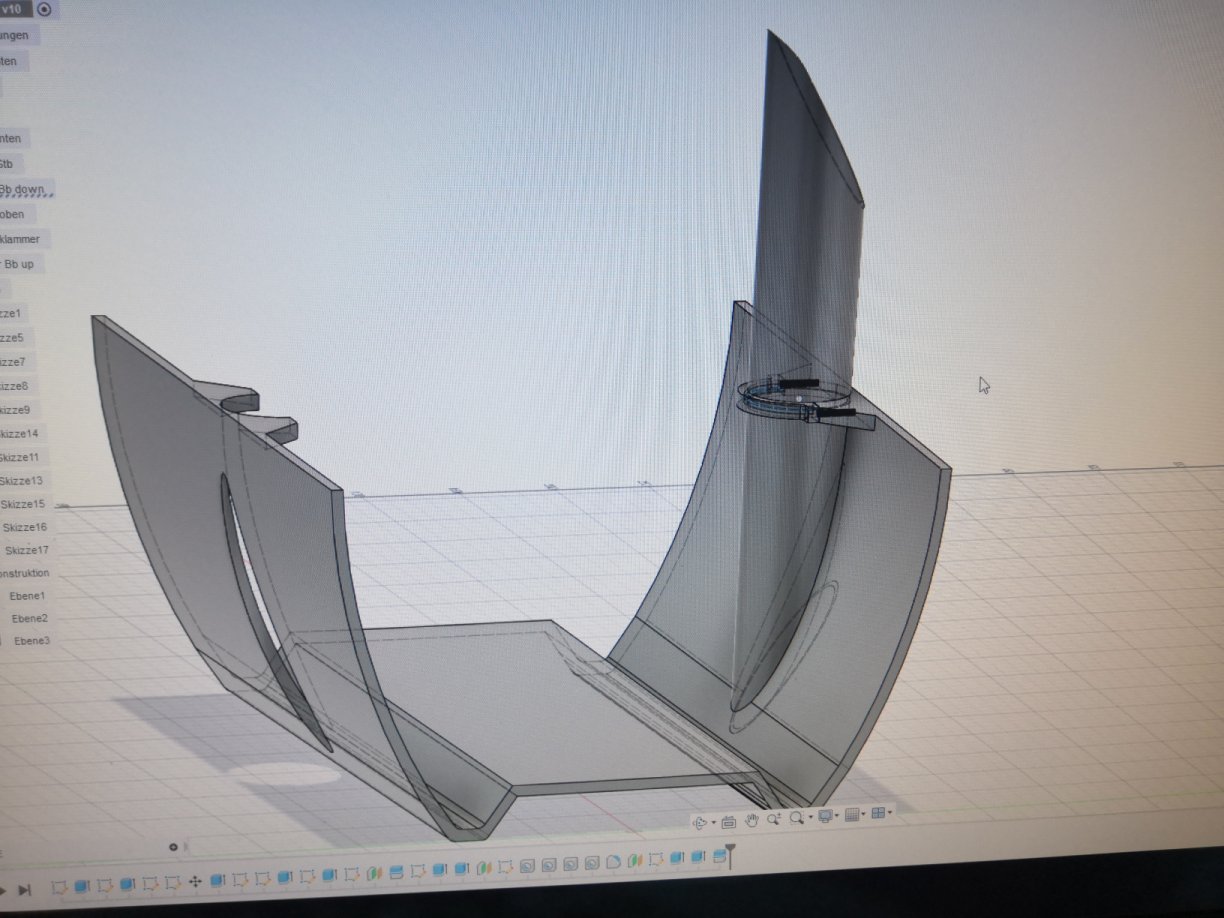Click the Skizze17 sketch entry
The image size is (1224, 918).
27,550
